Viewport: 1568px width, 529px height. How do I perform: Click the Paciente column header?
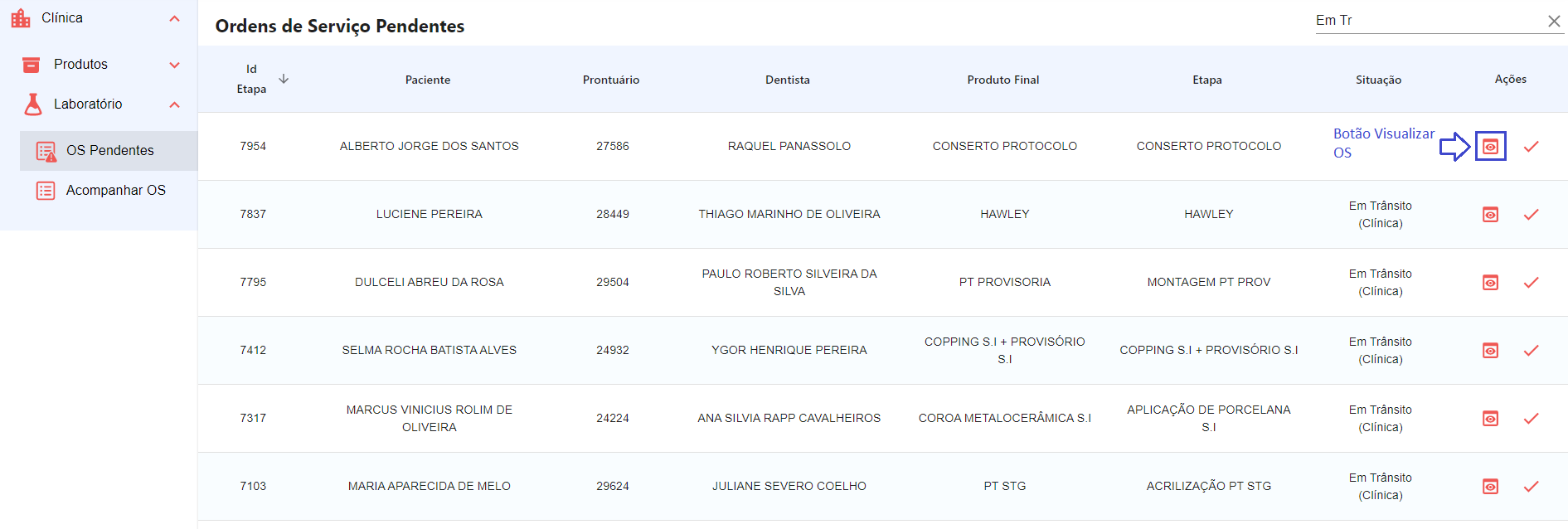(x=428, y=80)
